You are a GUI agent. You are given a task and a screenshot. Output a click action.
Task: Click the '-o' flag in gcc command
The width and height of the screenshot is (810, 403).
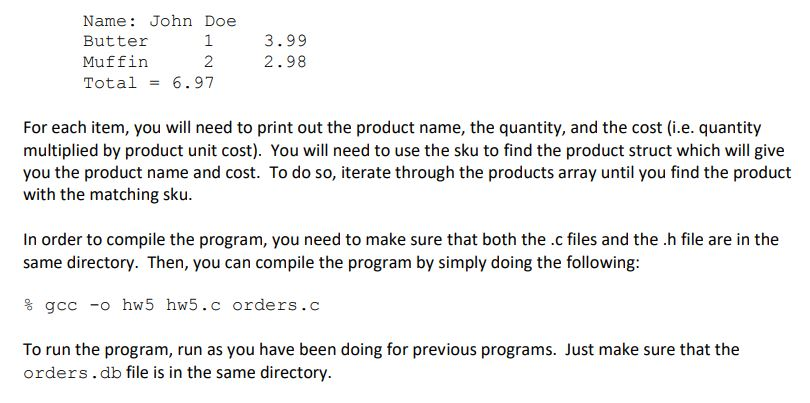click(100, 305)
